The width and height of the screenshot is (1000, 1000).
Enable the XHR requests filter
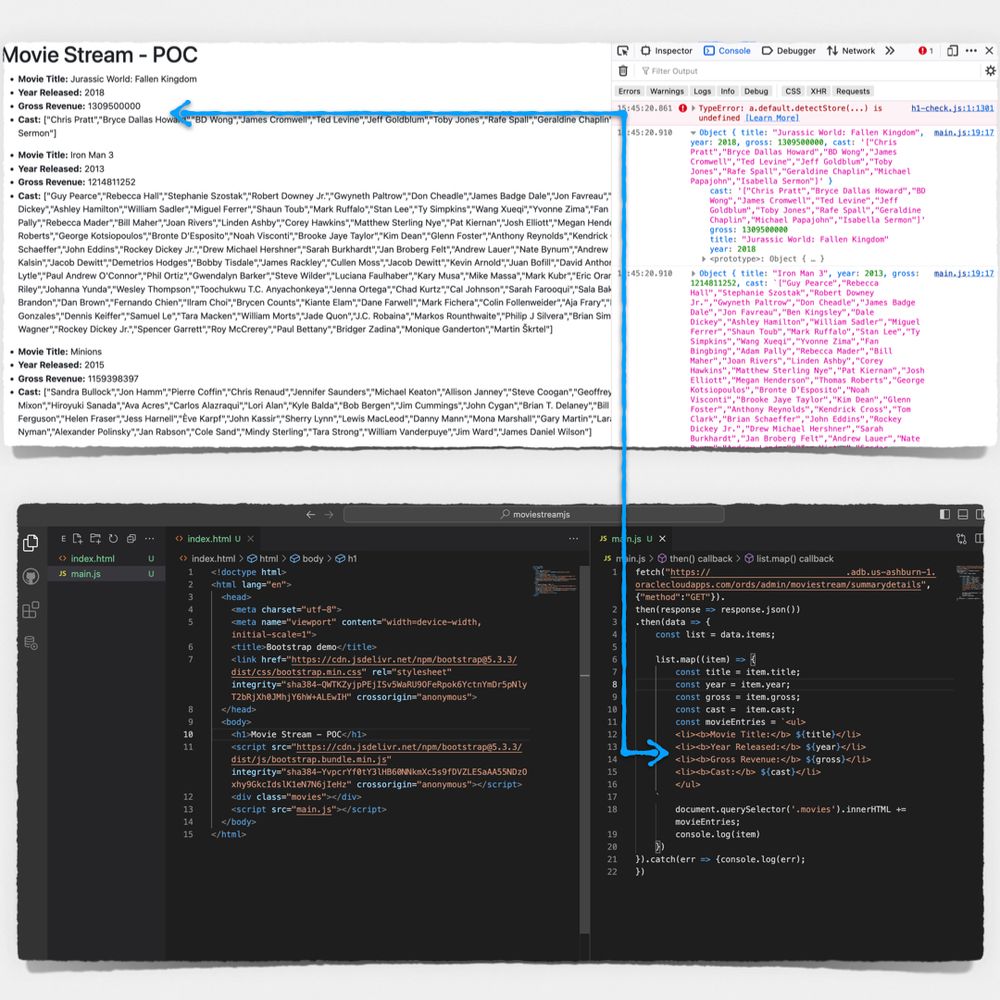tap(820, 90)
